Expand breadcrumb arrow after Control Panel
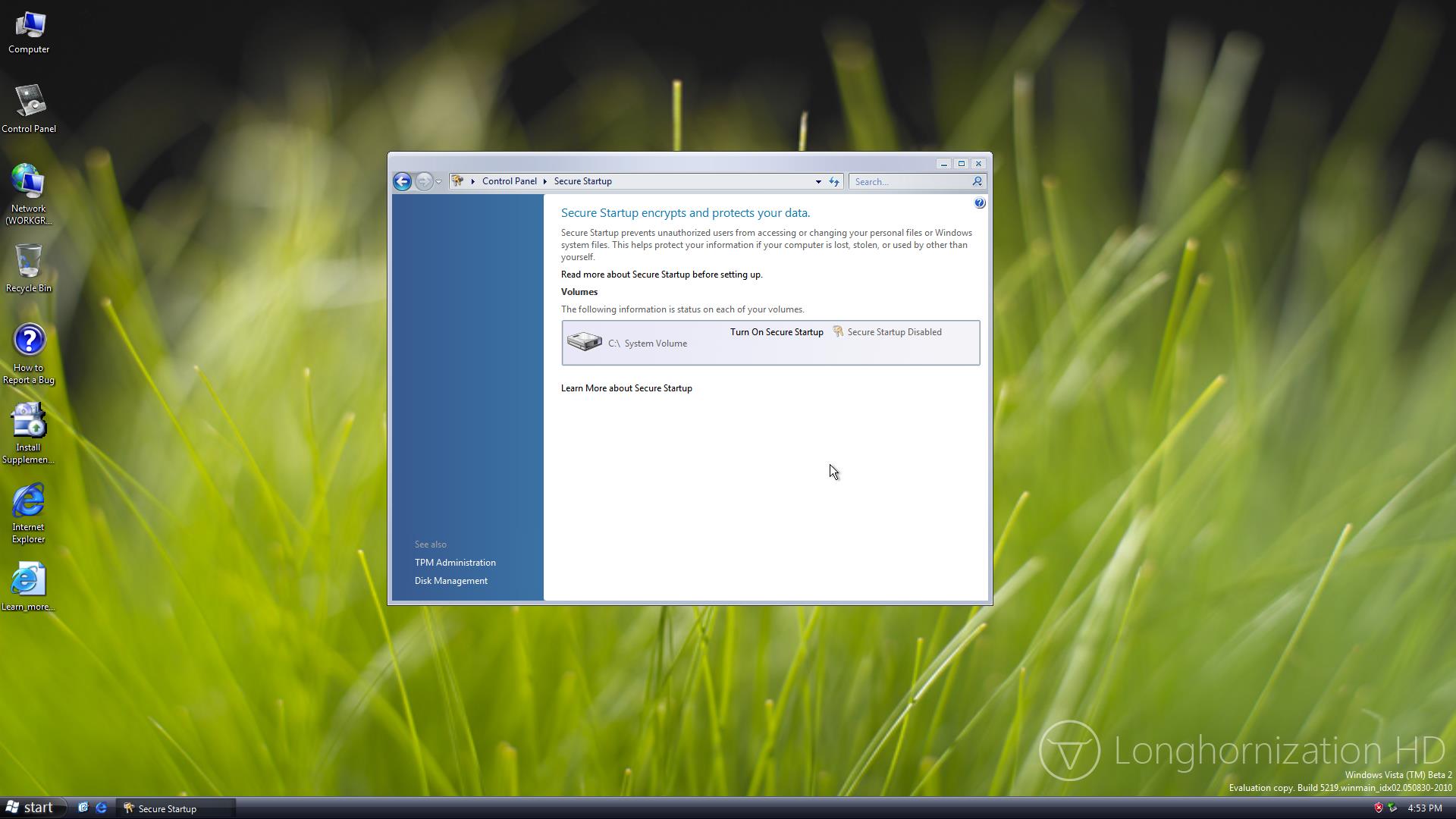Viewport: 1456px width, 819px height. pos(544,181)
